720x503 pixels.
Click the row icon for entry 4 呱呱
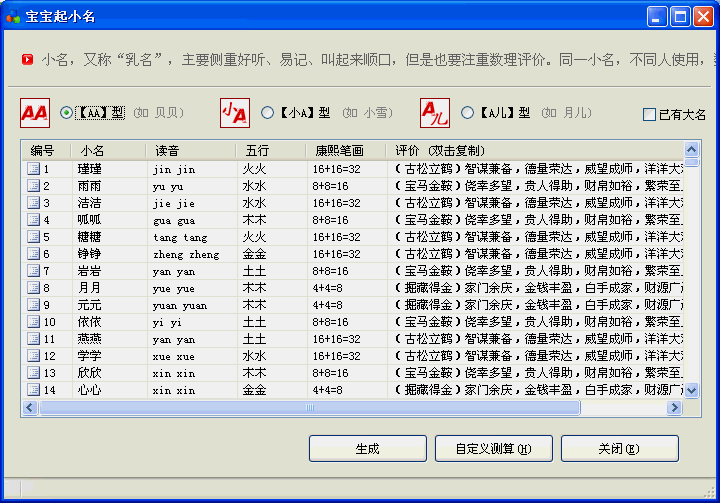(33, 220)
